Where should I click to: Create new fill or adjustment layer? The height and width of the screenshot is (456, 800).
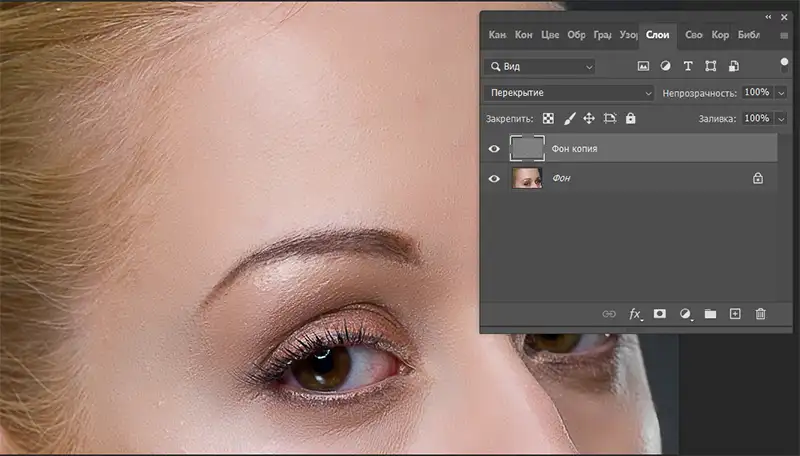686,314
